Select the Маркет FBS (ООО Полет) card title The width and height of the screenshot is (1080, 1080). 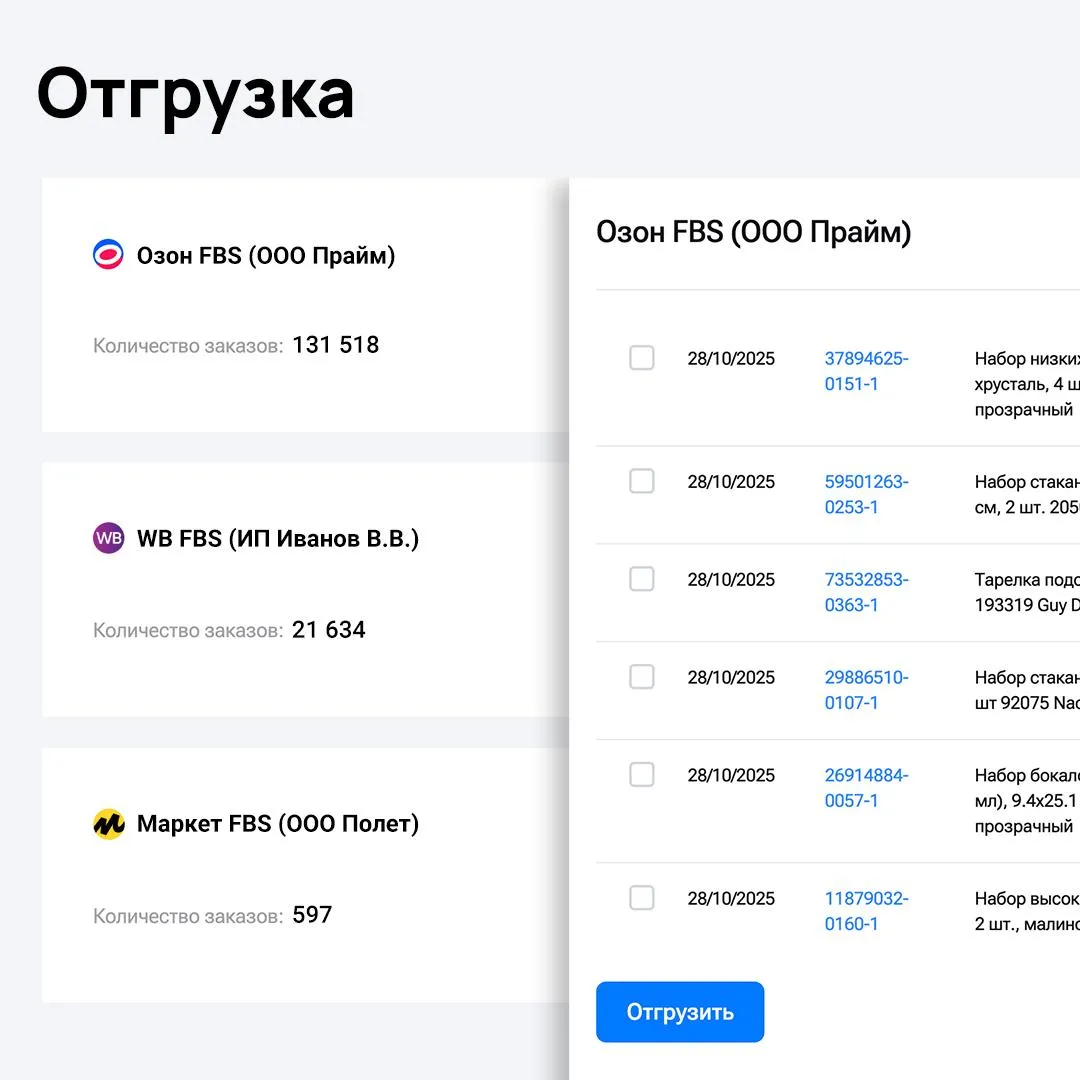(x=278, y=824)
